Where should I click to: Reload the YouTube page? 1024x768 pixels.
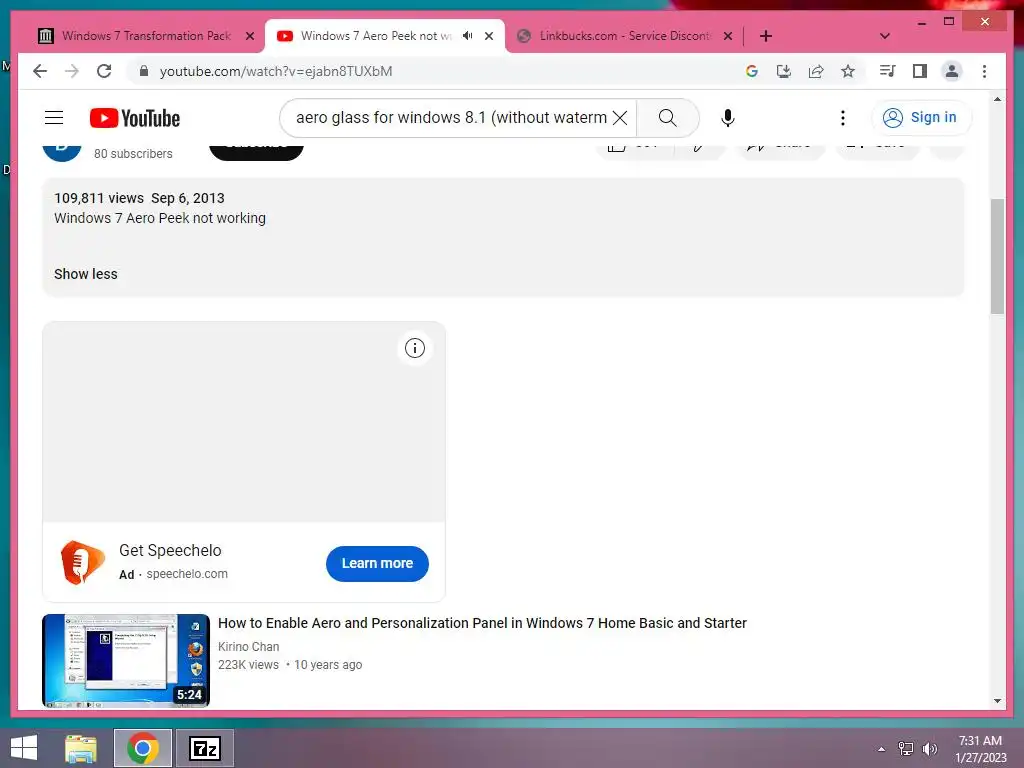(104, 71)
